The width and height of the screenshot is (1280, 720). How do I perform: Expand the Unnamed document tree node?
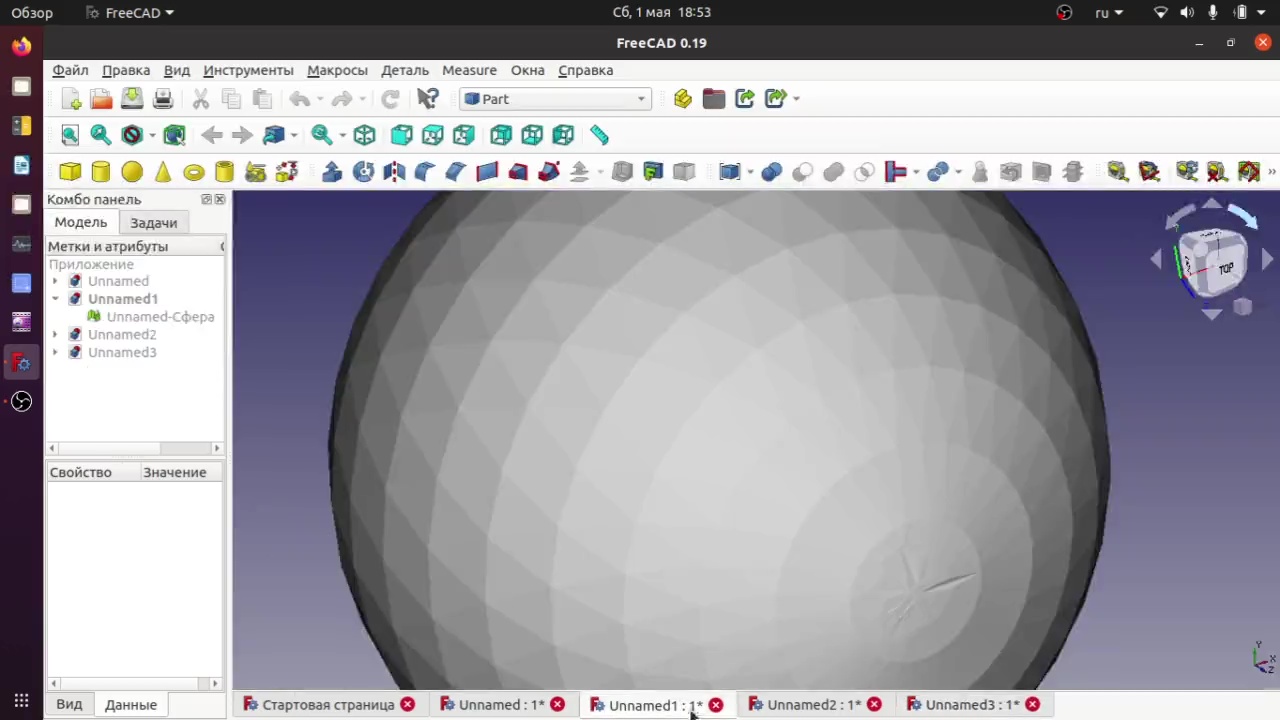(x=56, y=281)
